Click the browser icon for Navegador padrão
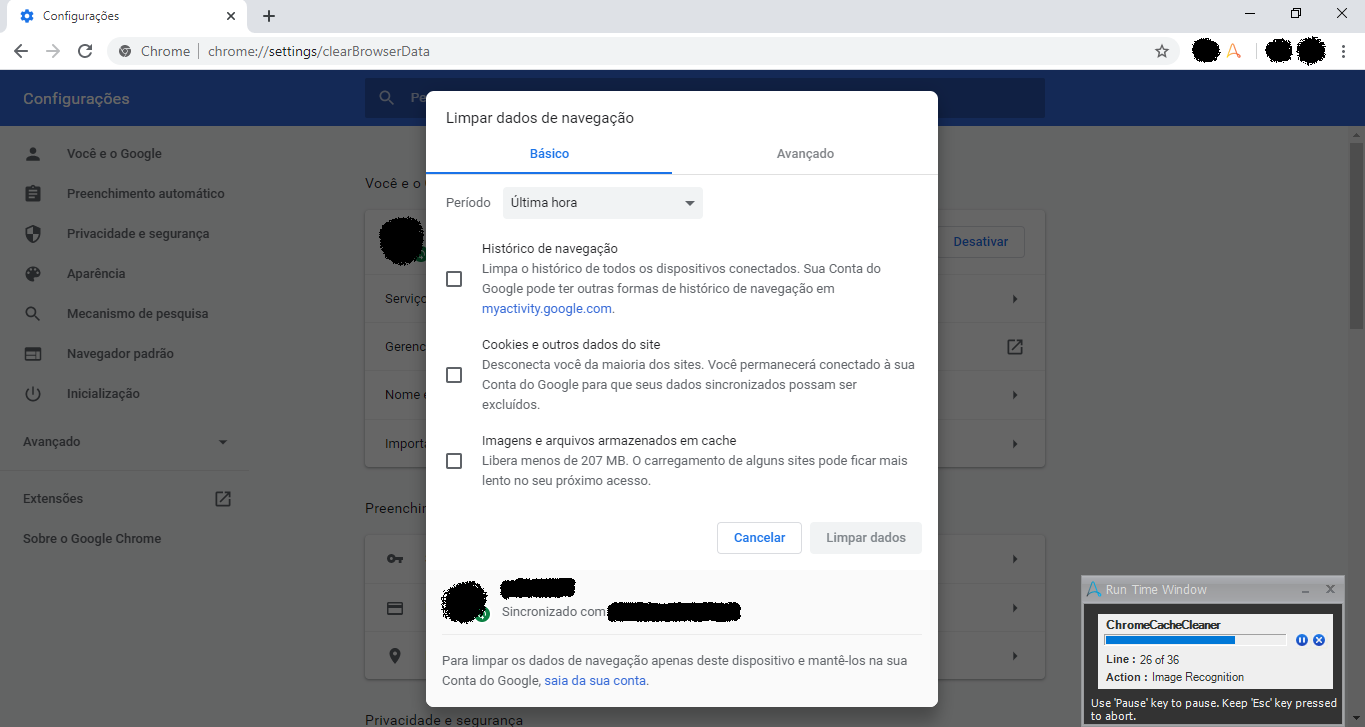Image resolution: width=1365 pixels, height=727 pixels. pos(33,354)
